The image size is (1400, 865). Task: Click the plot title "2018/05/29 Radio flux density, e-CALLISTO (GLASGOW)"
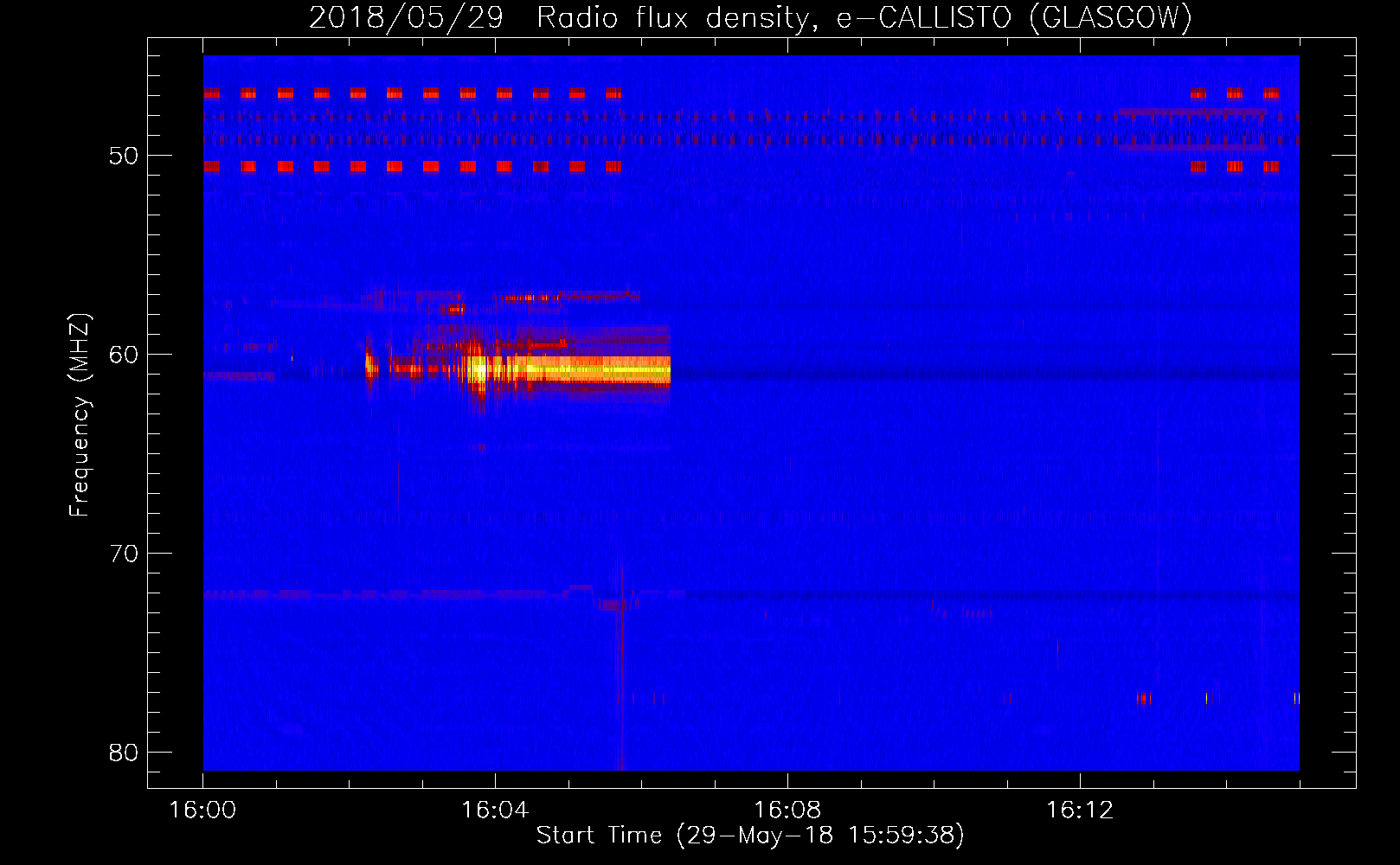(x=750, y=17)
